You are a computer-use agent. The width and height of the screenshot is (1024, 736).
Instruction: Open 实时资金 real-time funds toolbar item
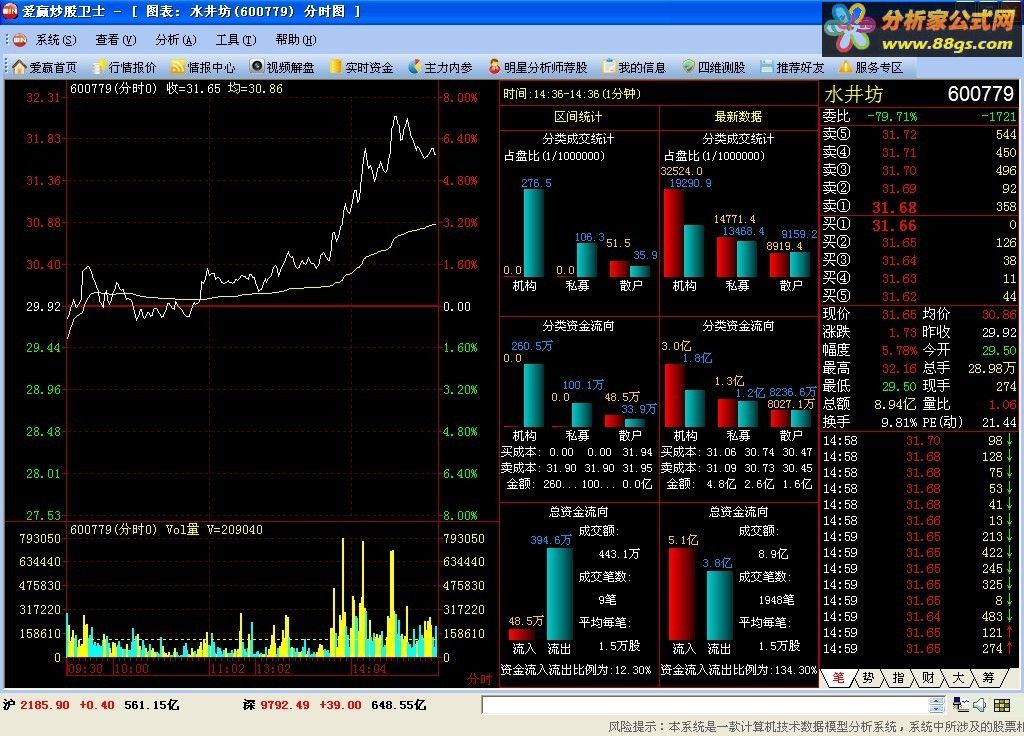point(361,67)
